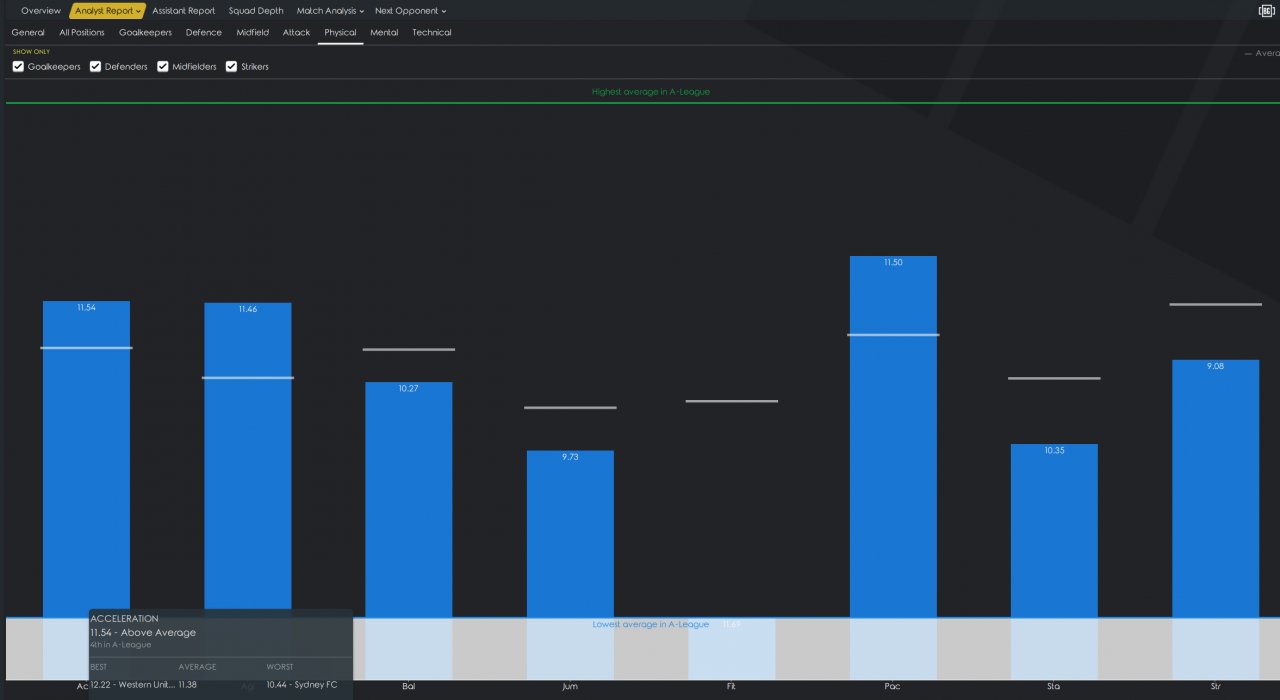The image size is (1280, 700).
Task: Go to the Overview section
Action: [41, 11]
